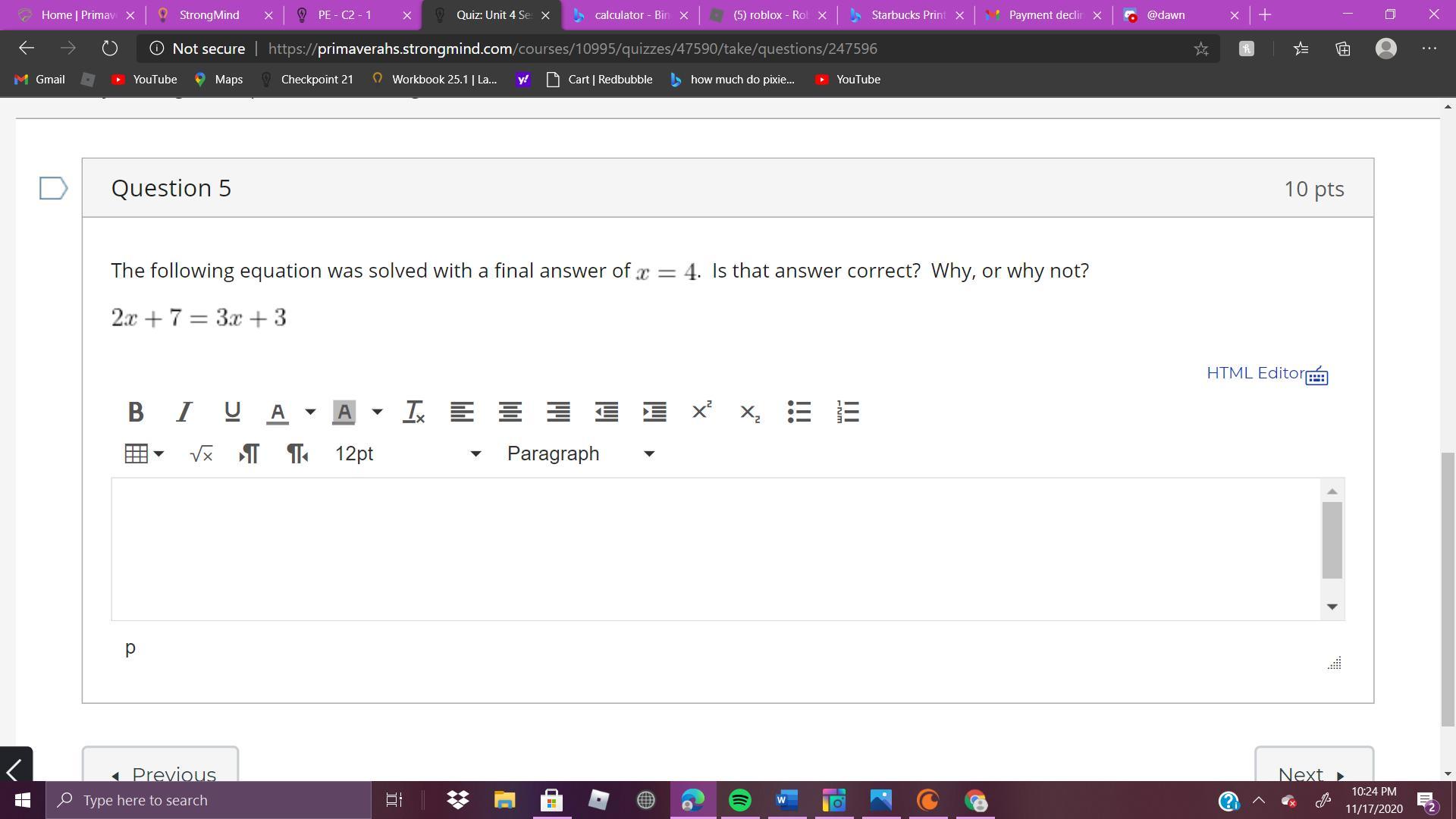Image resolution: width=1456 pixels, height=819 pixels.
Task: Click the clear formatting icon
Action: [x=414, y=412]
